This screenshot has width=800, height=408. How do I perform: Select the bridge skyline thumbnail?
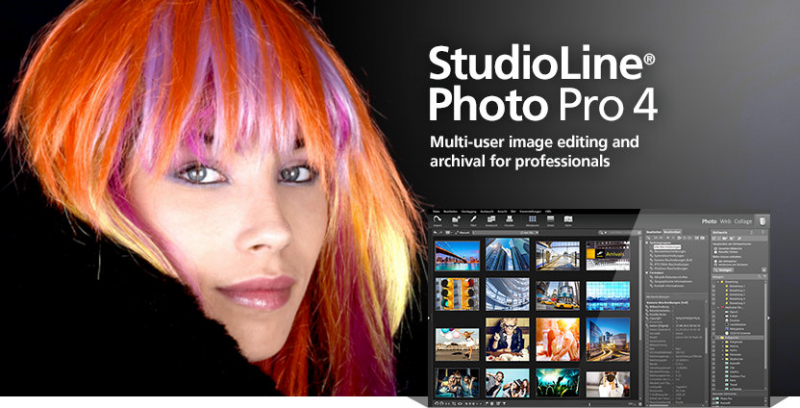[457, 256]
